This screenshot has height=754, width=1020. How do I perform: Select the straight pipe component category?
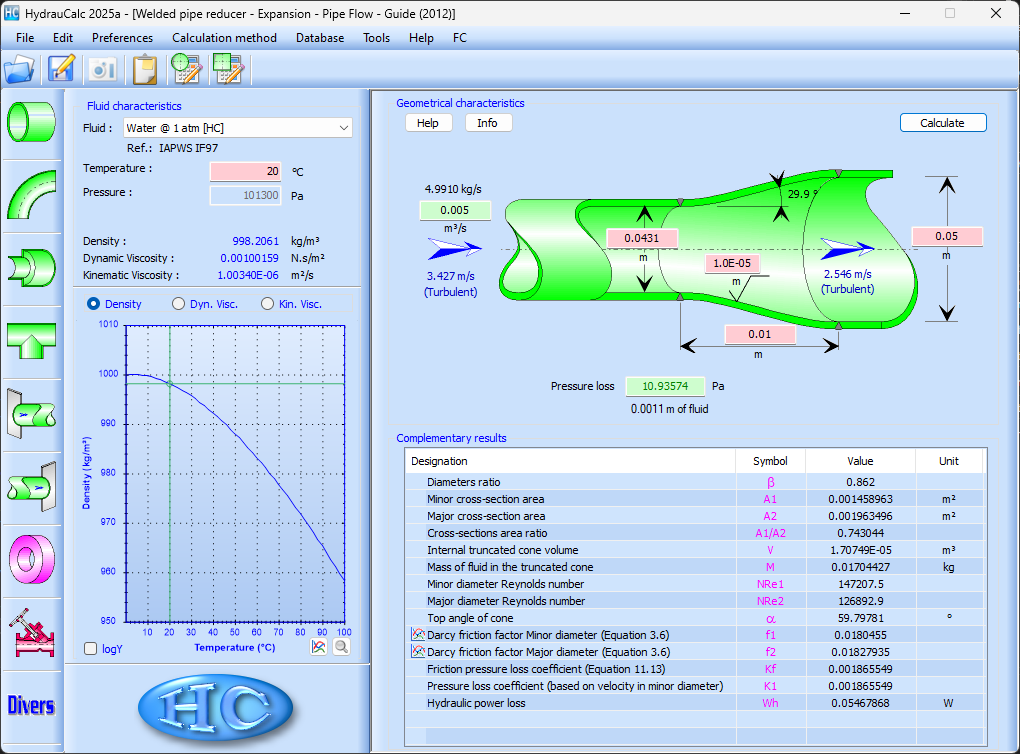[30, 121]
